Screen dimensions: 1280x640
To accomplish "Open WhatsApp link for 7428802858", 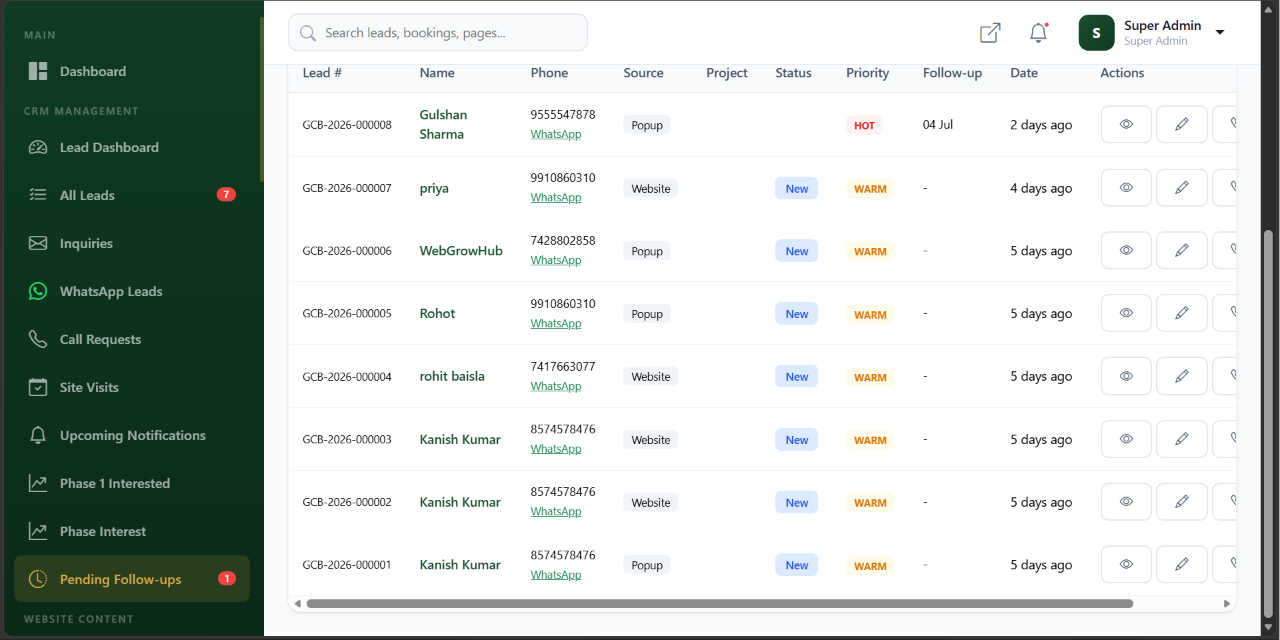I will 555,260.
